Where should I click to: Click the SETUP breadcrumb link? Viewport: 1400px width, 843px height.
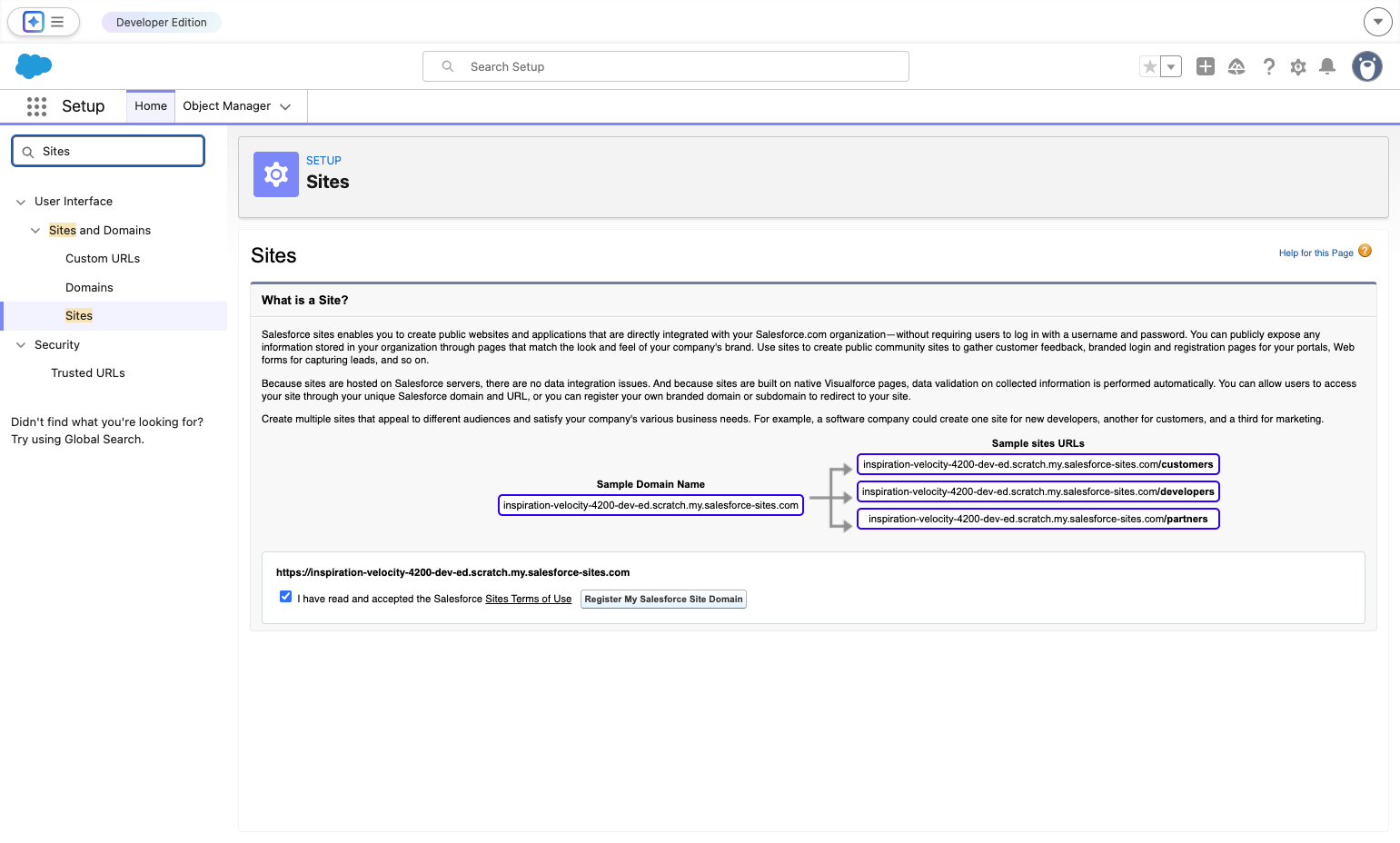click(x=323, y=161)
